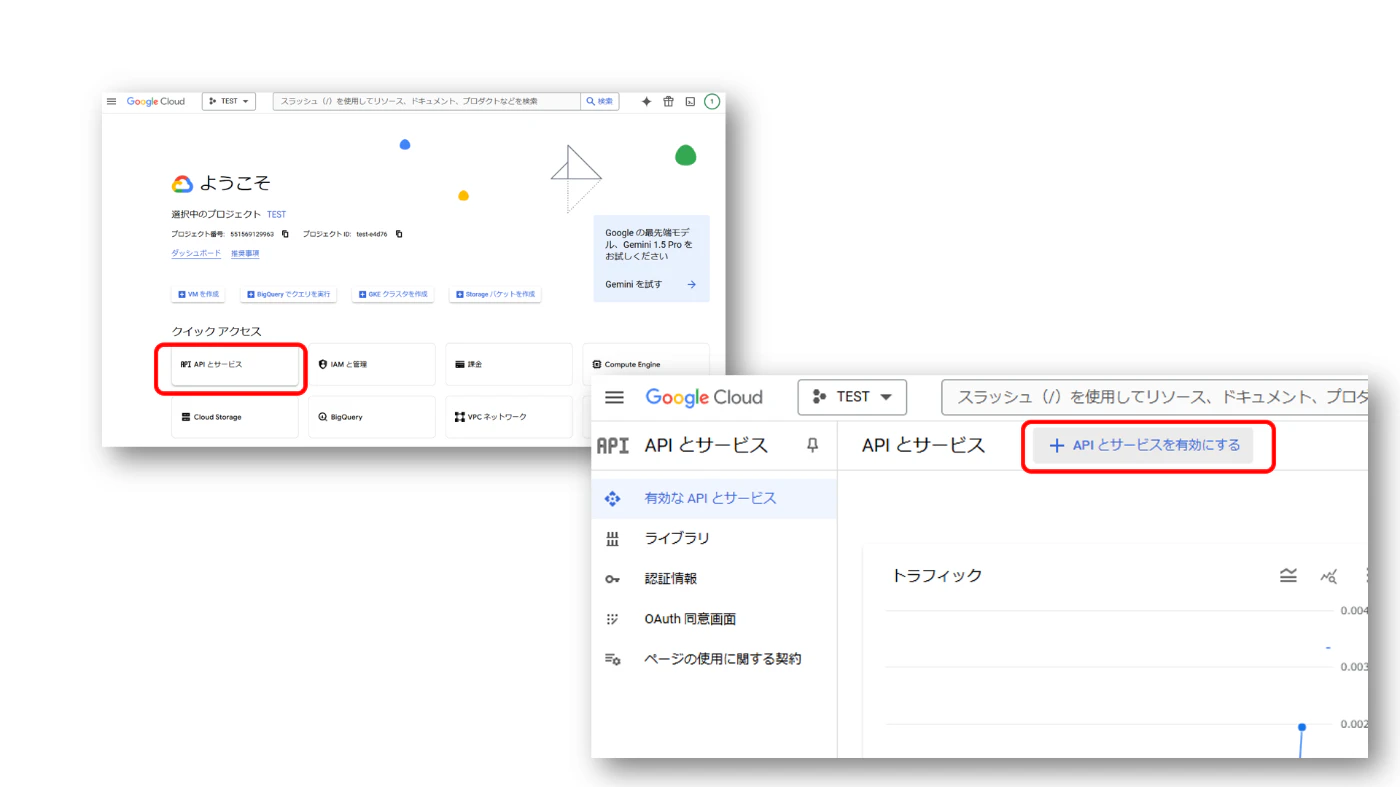Open ライブラリ in the sidebar
The image size is (1400, 787).
click(x=714, y=538)
